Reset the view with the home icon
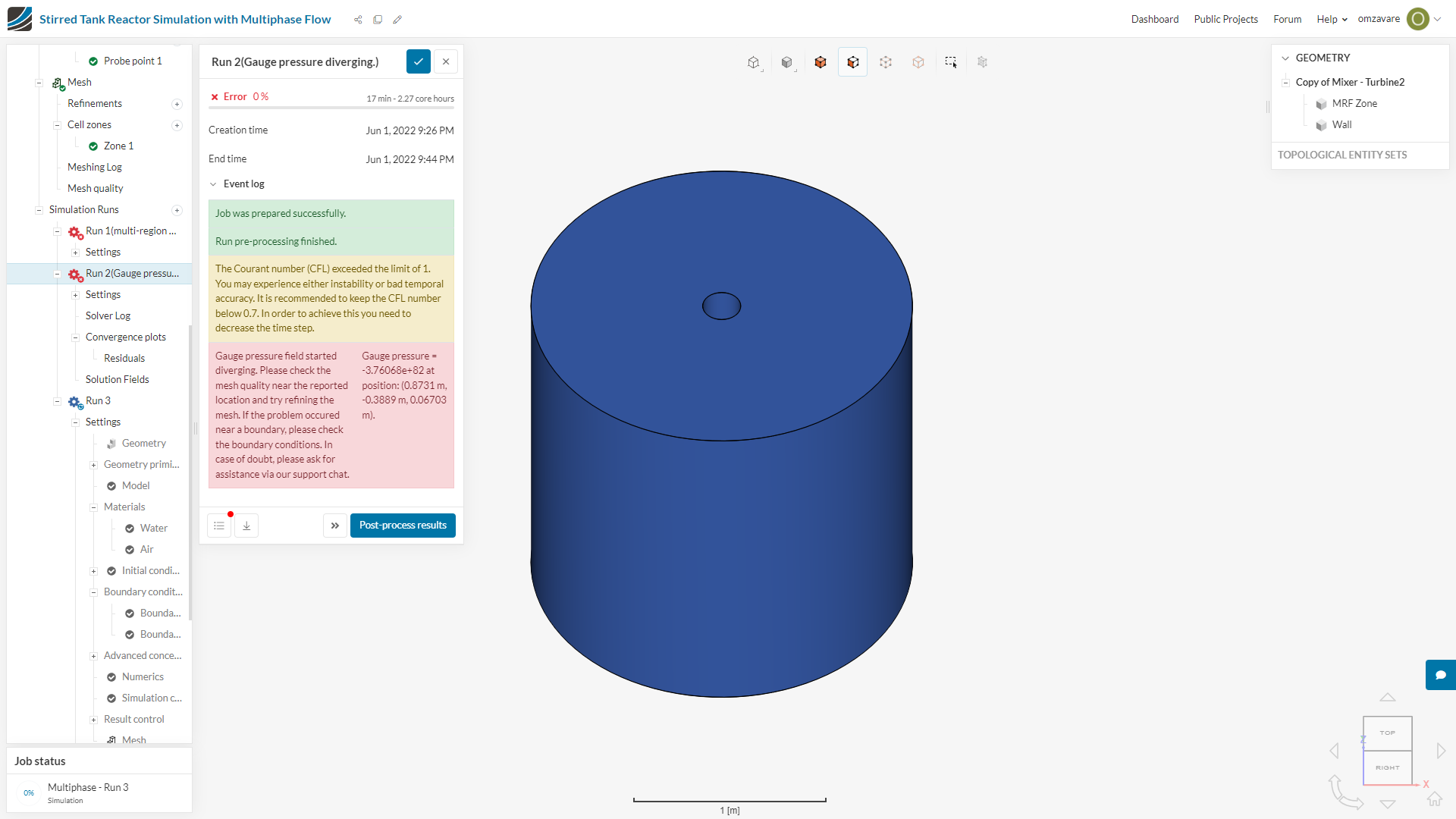 pyautogui.click(x=1434, y=799)
